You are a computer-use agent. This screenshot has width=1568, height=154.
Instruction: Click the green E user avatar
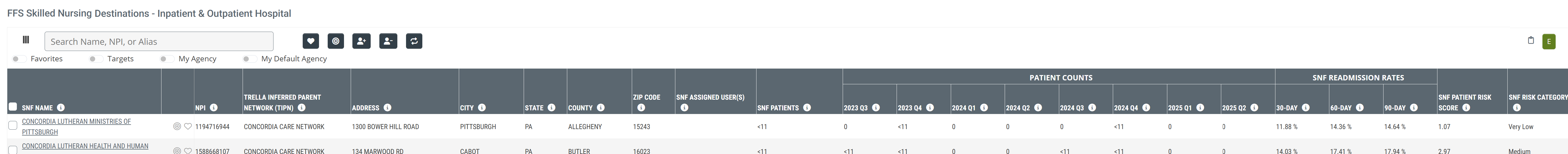pos(1549,42)
